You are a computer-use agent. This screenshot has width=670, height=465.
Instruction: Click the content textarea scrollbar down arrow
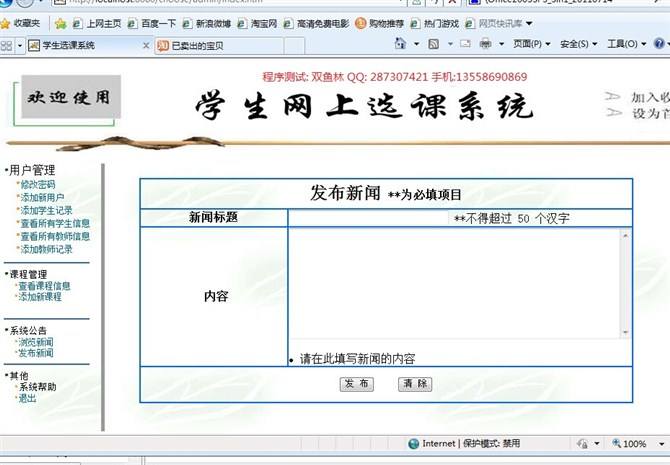(x=626, y=332)
